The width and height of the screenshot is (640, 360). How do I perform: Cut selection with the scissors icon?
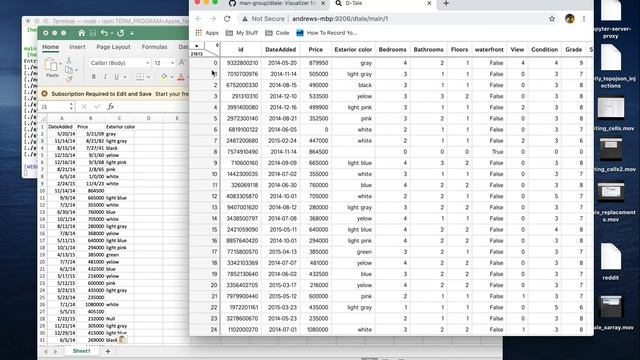click(x=69, y=60)
